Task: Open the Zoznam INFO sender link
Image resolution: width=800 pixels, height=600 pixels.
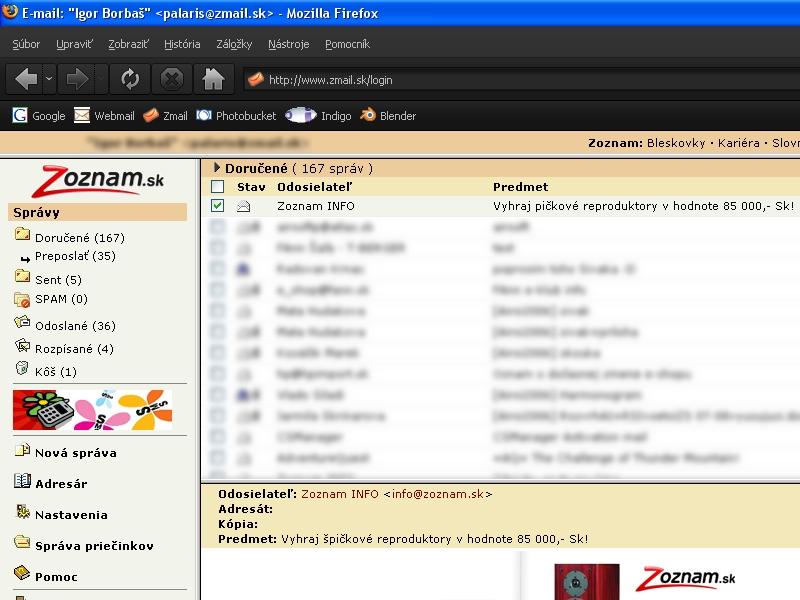Action: pos(339,494)
